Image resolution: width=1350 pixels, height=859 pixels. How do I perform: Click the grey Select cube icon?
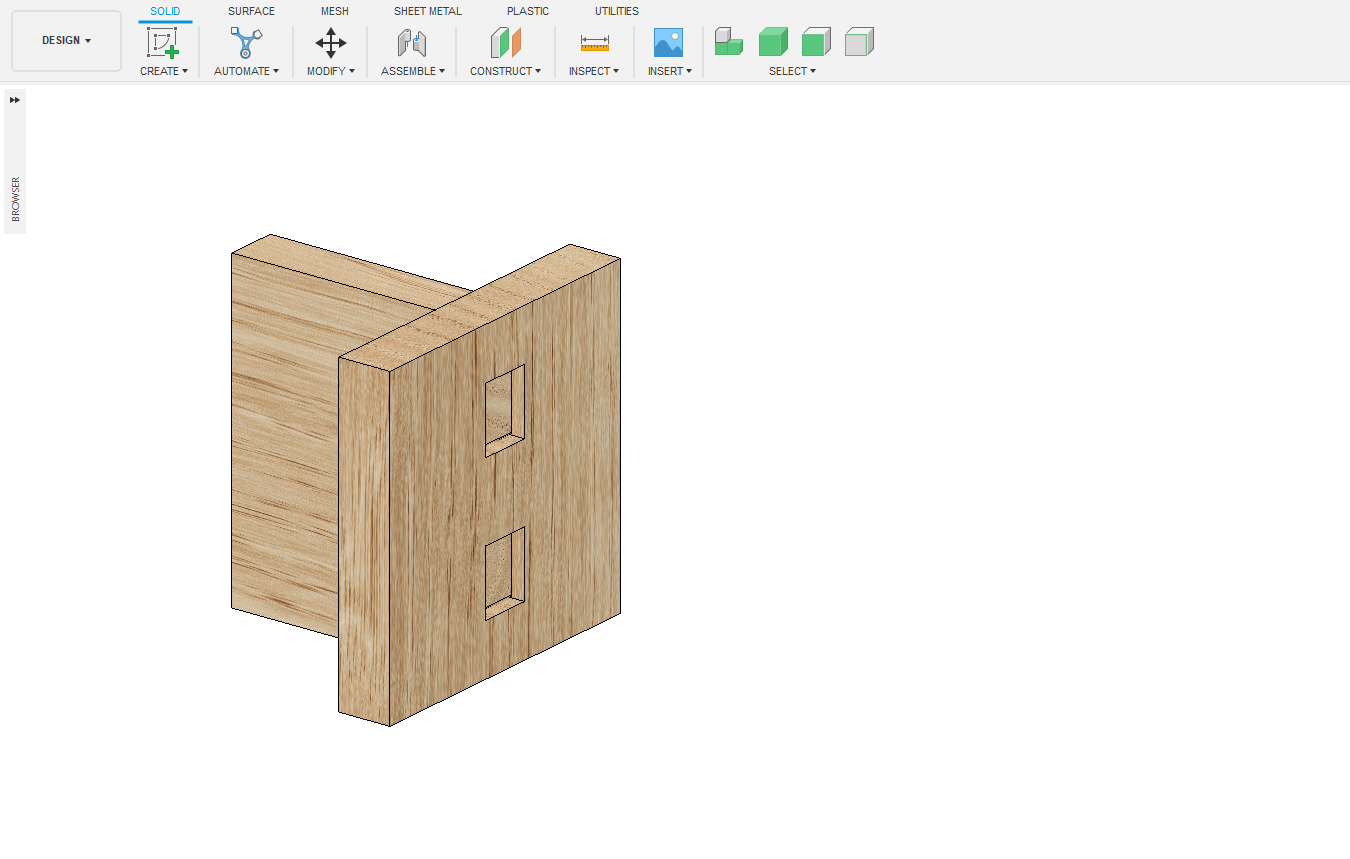coord(859,42)
